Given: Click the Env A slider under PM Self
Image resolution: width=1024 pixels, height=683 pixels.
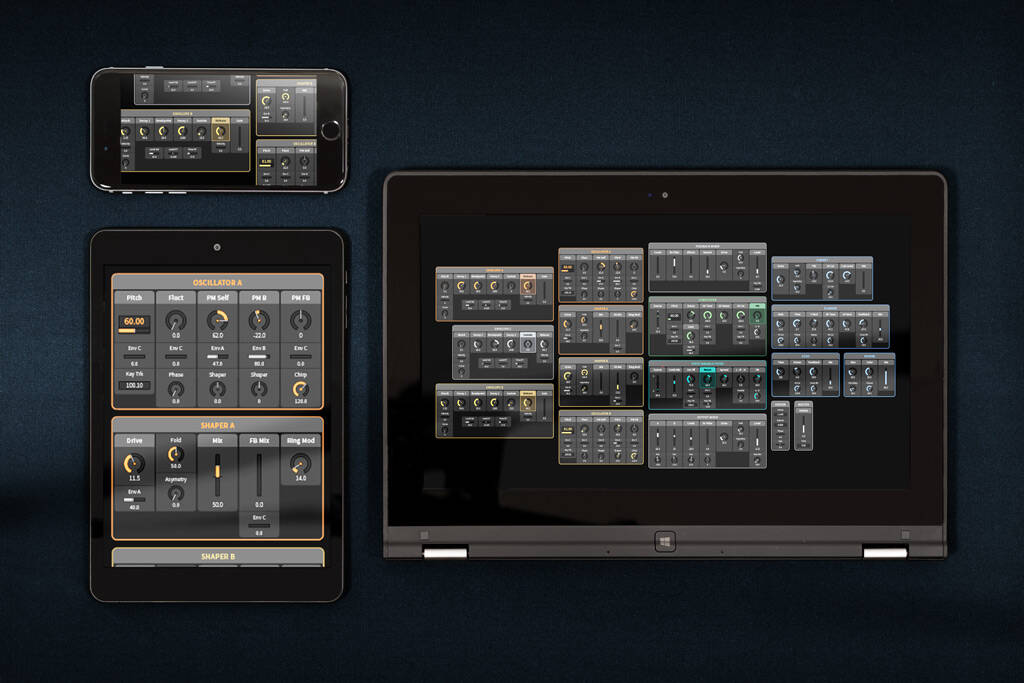Looking at the screenshot, I should tap(217, 357).
